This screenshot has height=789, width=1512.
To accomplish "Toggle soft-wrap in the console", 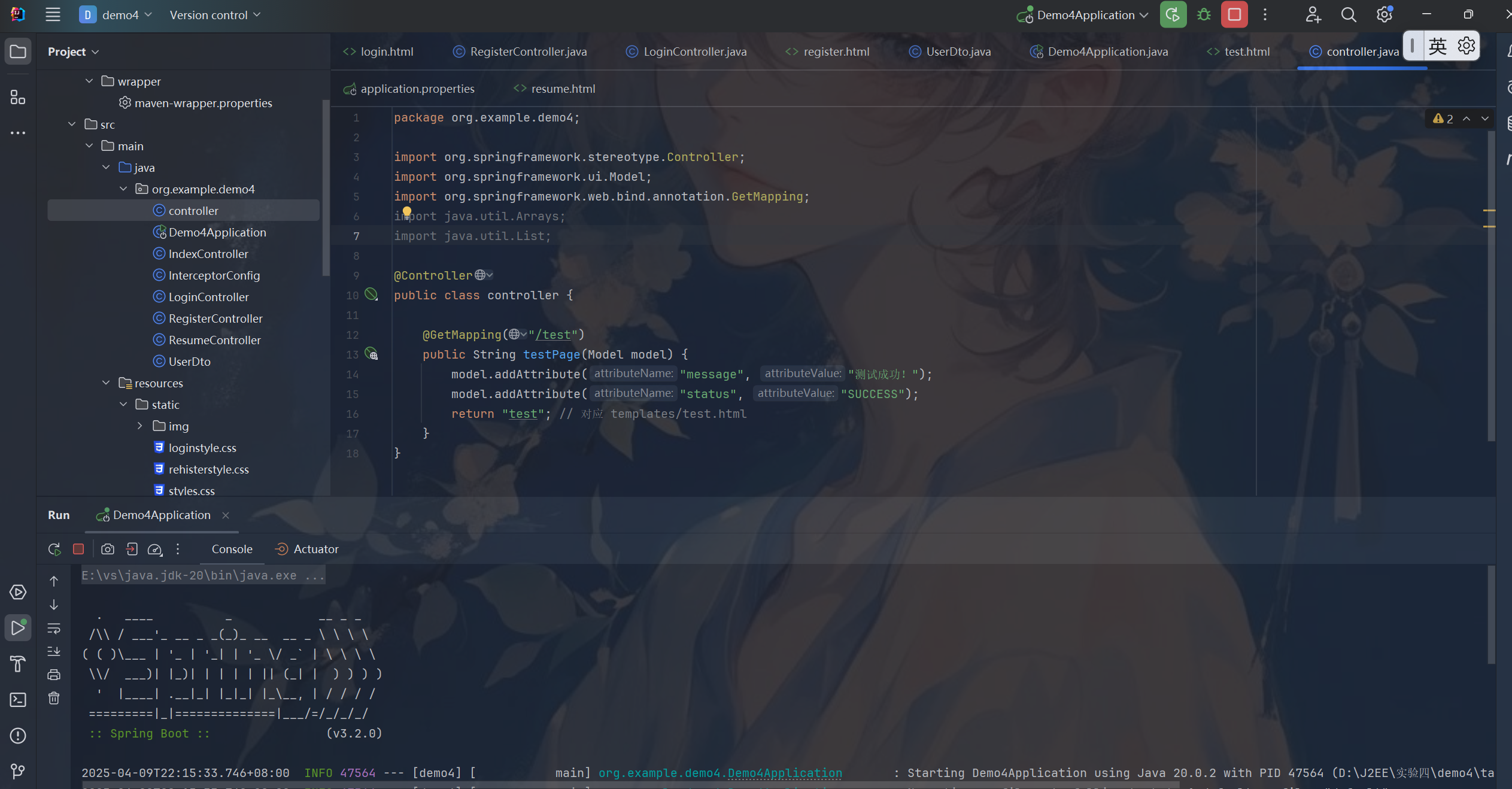I will [54, 629].
